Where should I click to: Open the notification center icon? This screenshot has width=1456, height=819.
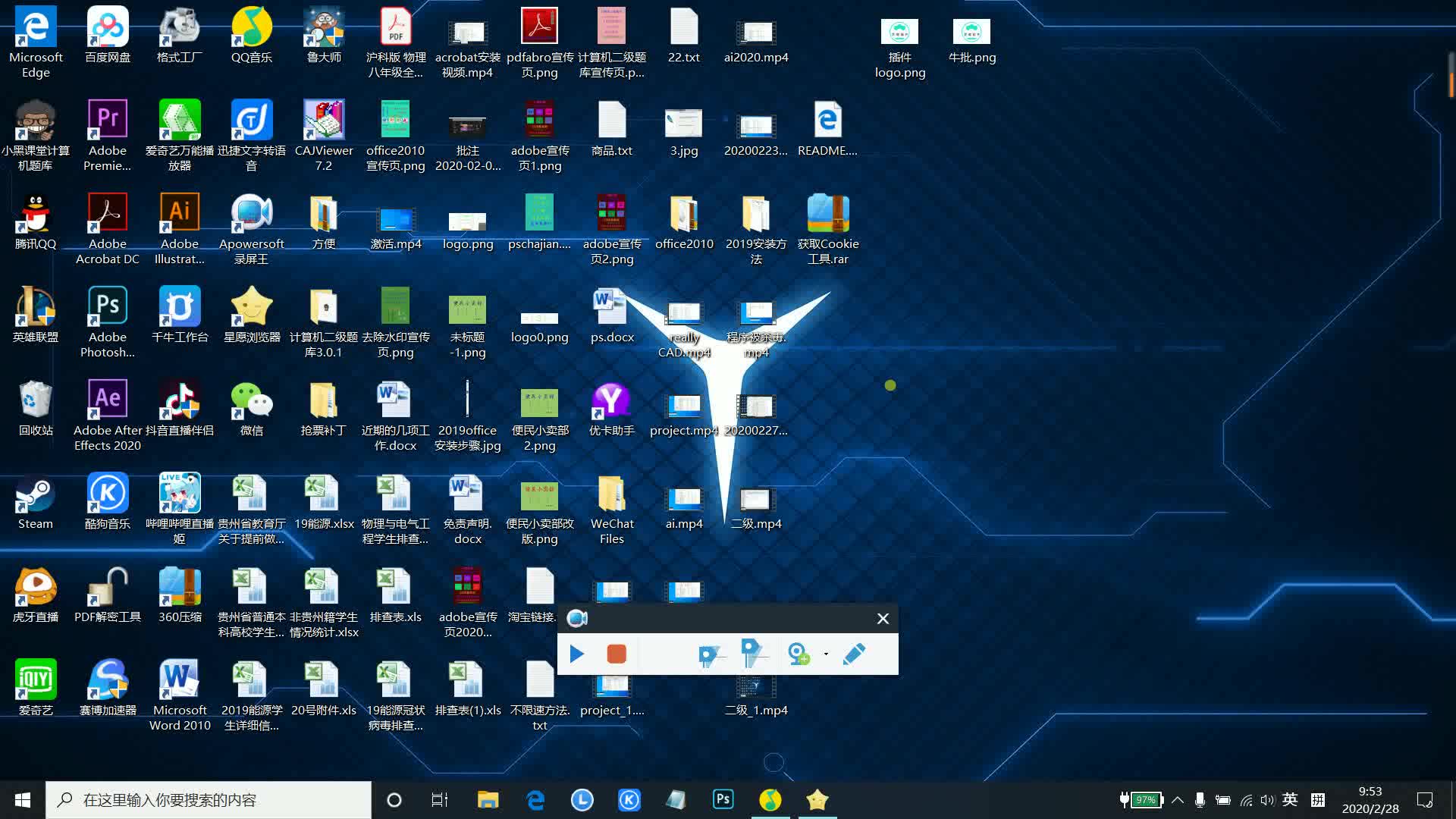pos(1425,800)
